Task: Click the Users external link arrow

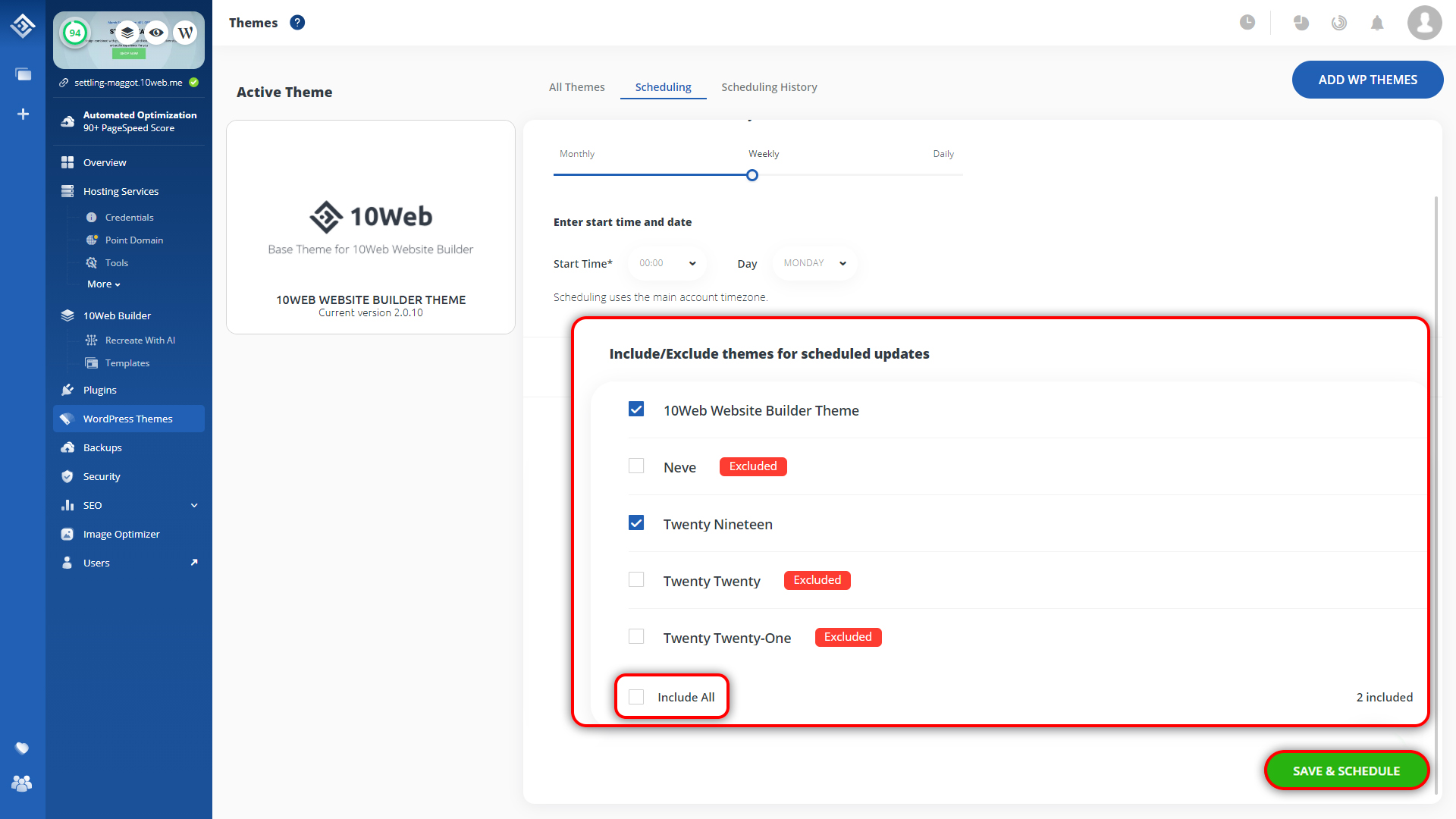Action: point(194,562)
